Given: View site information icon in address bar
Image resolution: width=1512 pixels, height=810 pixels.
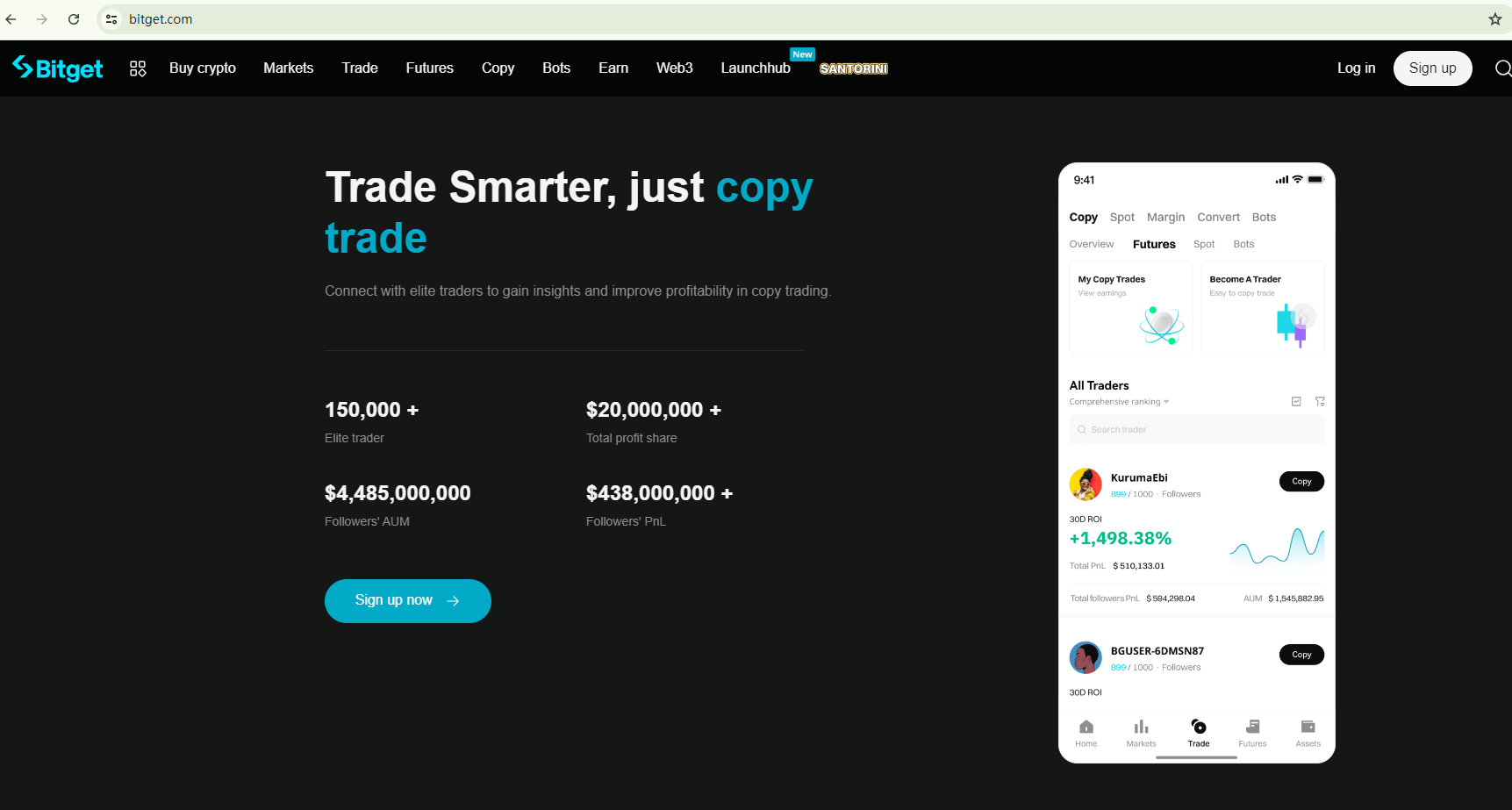Looking at the screenshot, I should (x=111, y=19).
